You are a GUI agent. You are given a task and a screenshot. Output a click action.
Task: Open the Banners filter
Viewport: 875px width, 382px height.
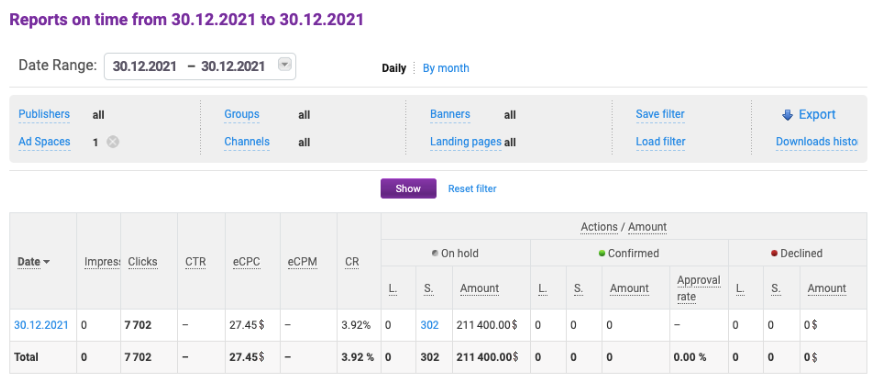pos(450,114)
